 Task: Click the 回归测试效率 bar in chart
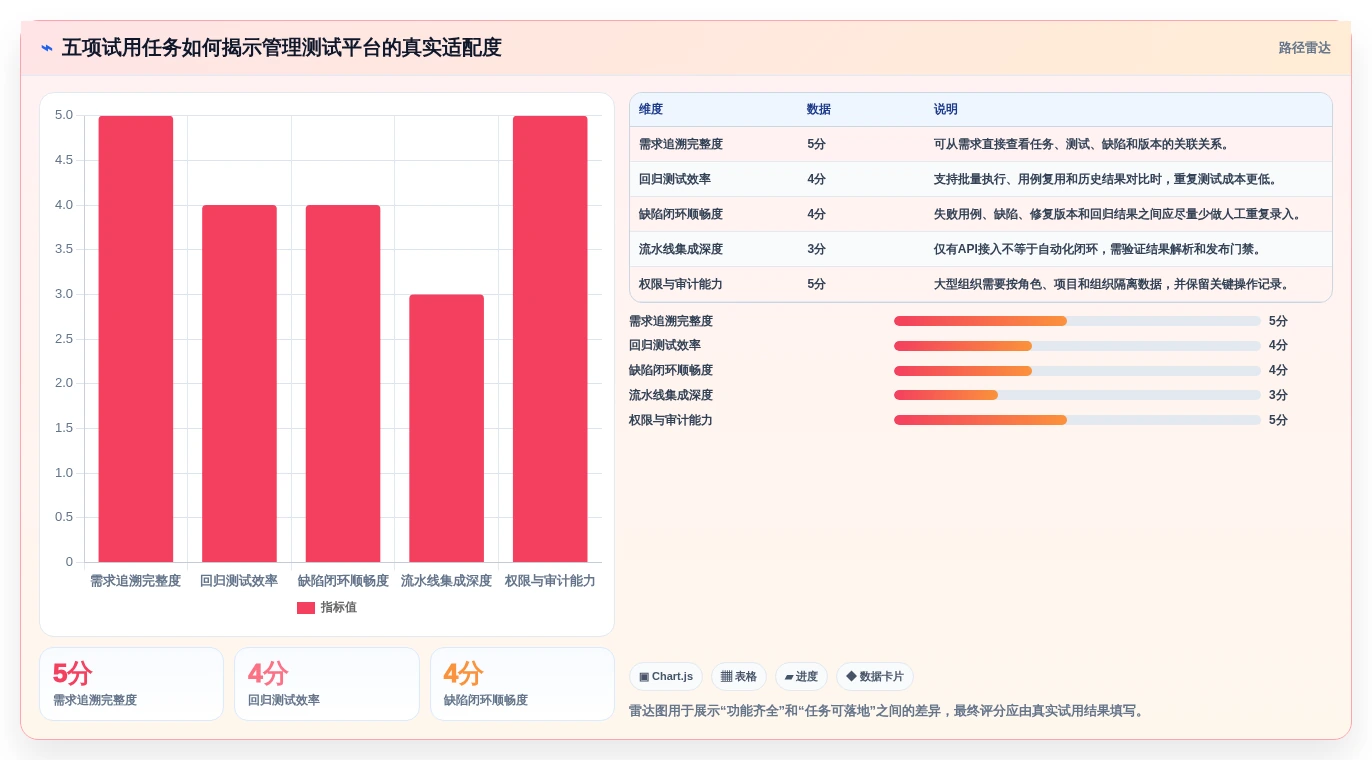click(x=239, y=384)
